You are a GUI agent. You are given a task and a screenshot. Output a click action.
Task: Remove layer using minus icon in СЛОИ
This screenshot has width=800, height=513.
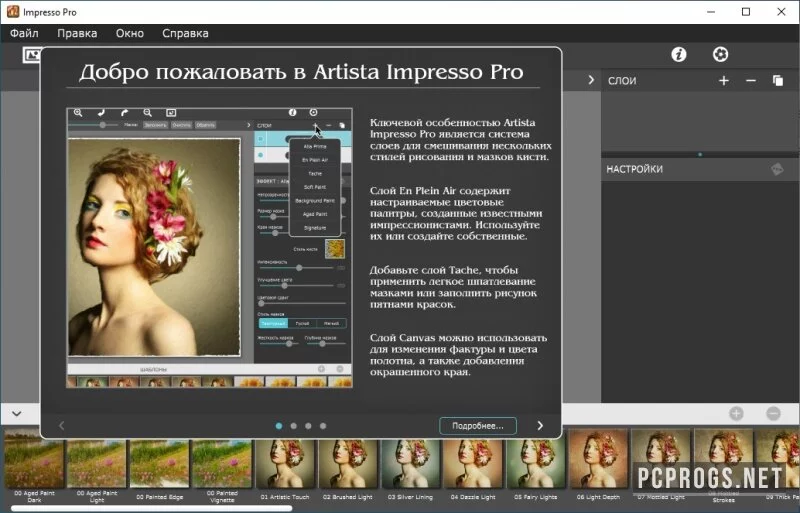click(751, 81)
